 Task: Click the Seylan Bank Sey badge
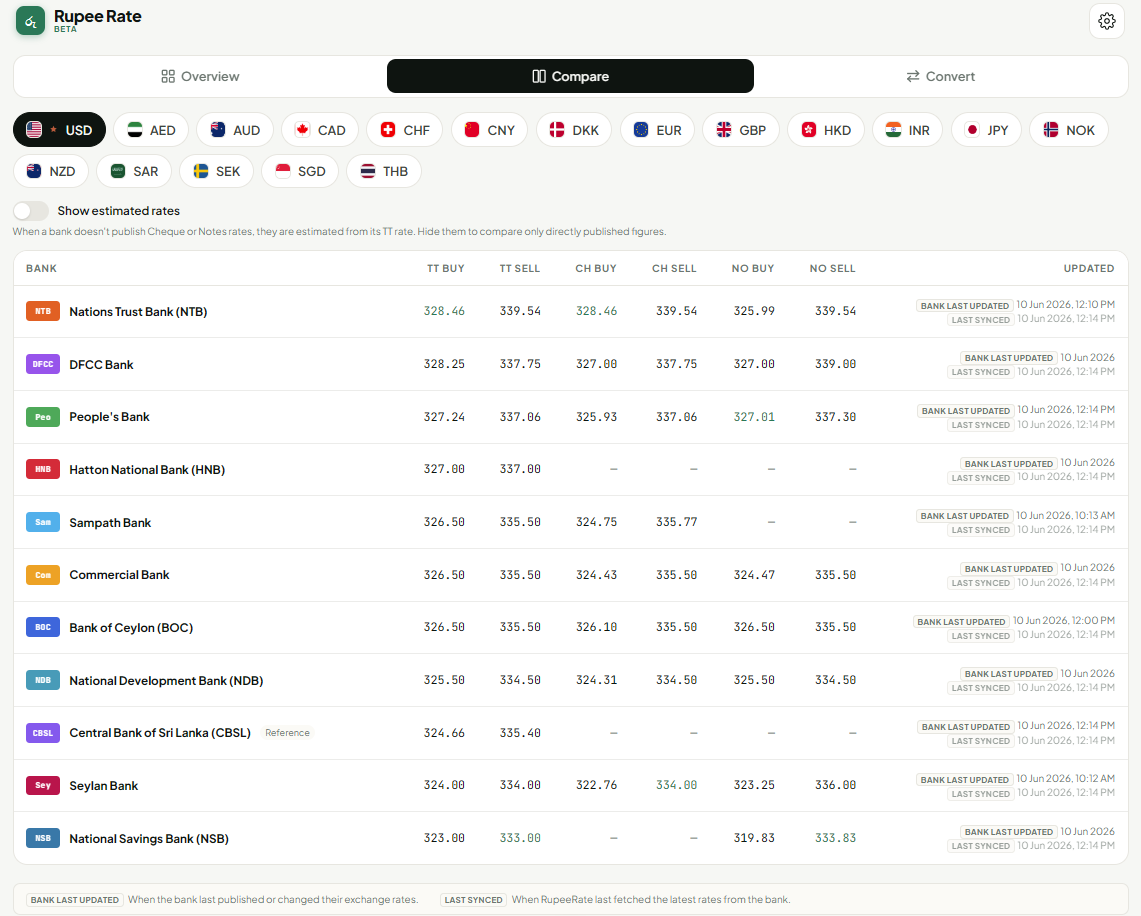43,785
